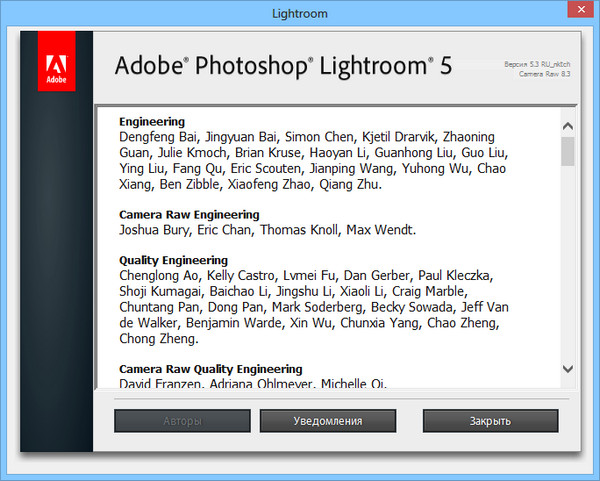Click the Adobe logo icon
Screen dimensions: 600x481
click(56, 61)
